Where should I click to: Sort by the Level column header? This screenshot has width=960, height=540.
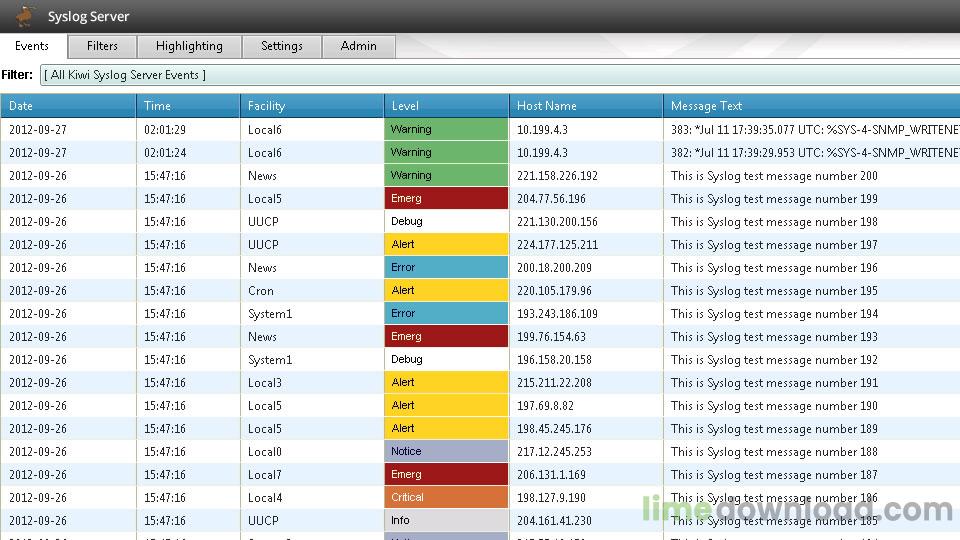446,106
